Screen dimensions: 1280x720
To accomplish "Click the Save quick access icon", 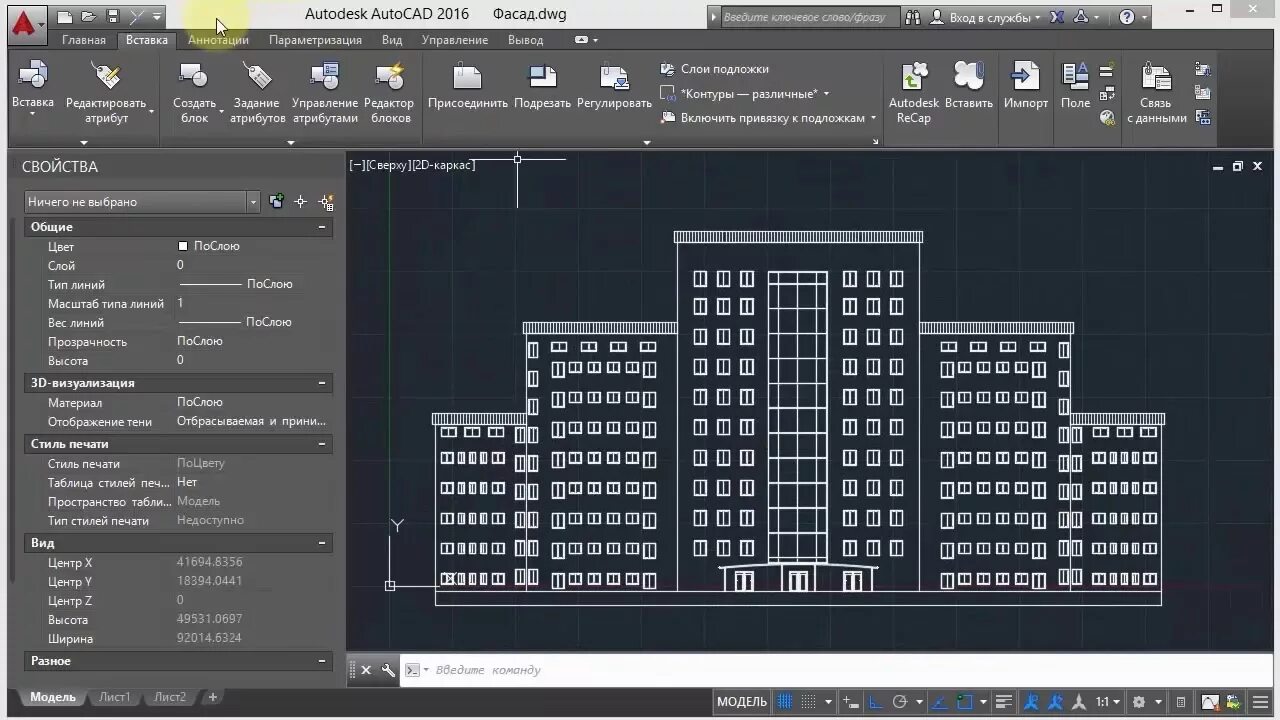I will 112,17.
